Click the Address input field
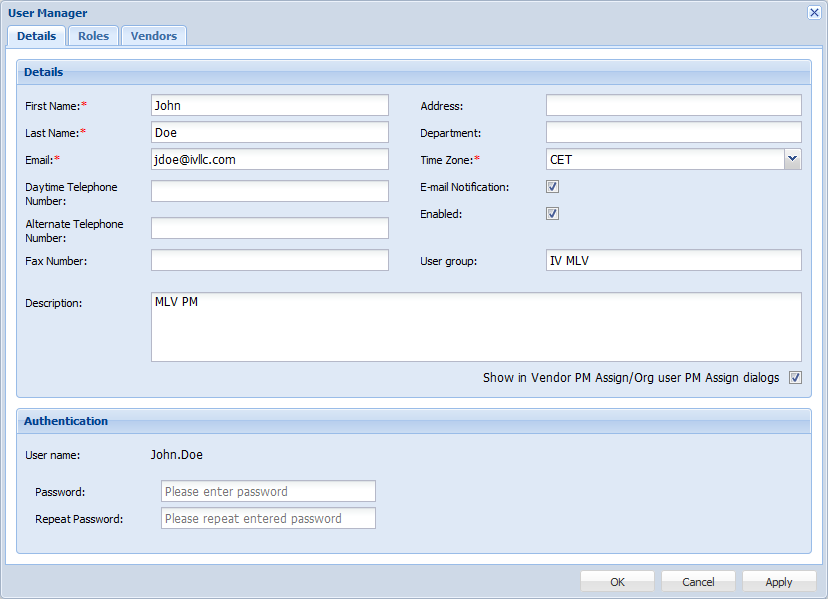Screen dimensions: 828x599 coord(673,105)
